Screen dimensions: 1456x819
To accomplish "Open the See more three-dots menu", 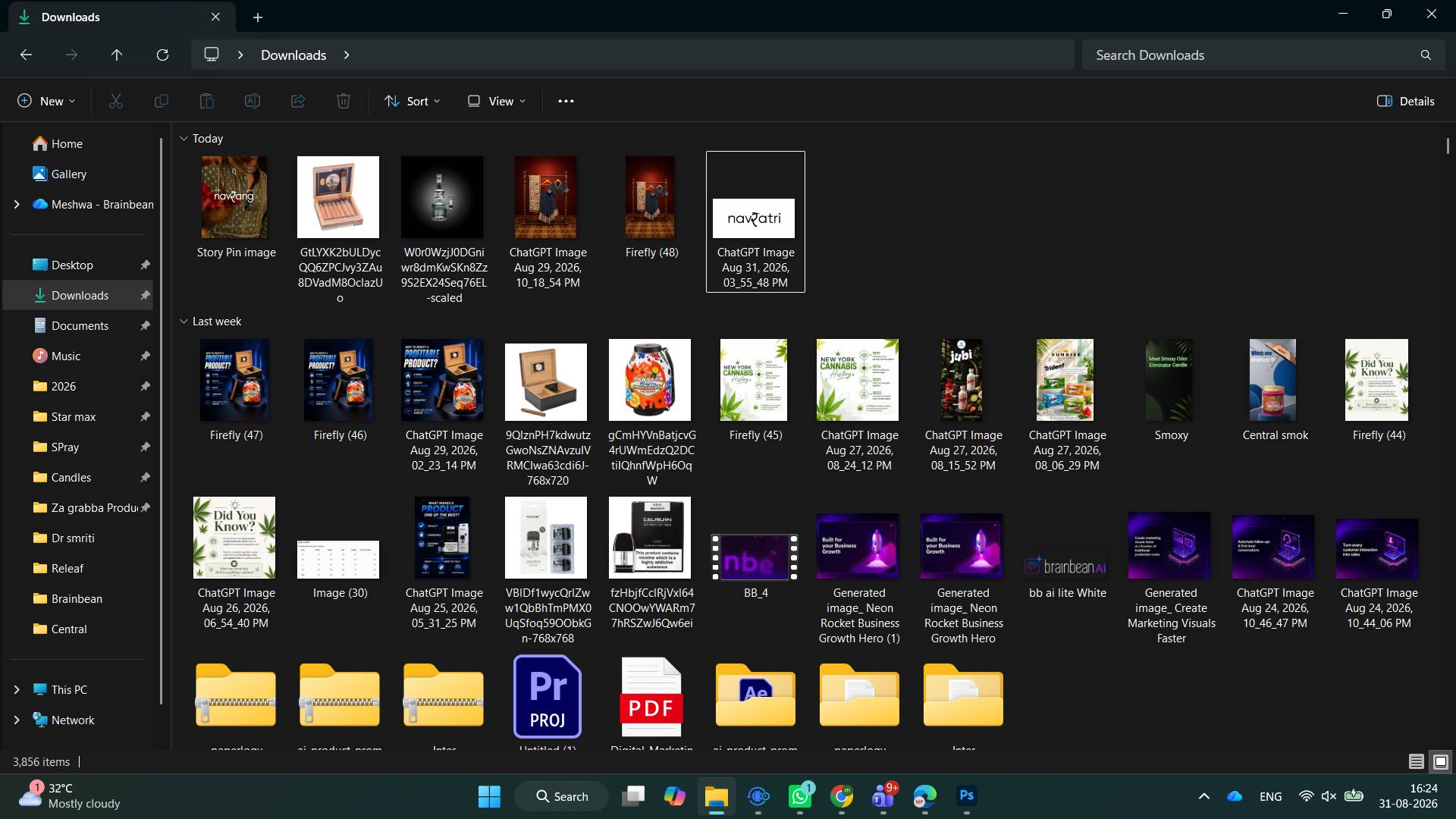I will [x=566, y=101].
